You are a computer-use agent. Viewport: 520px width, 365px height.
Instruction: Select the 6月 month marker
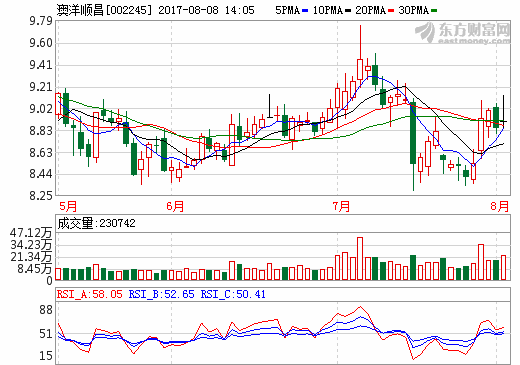pyautogui.click(x=175, y=206)
